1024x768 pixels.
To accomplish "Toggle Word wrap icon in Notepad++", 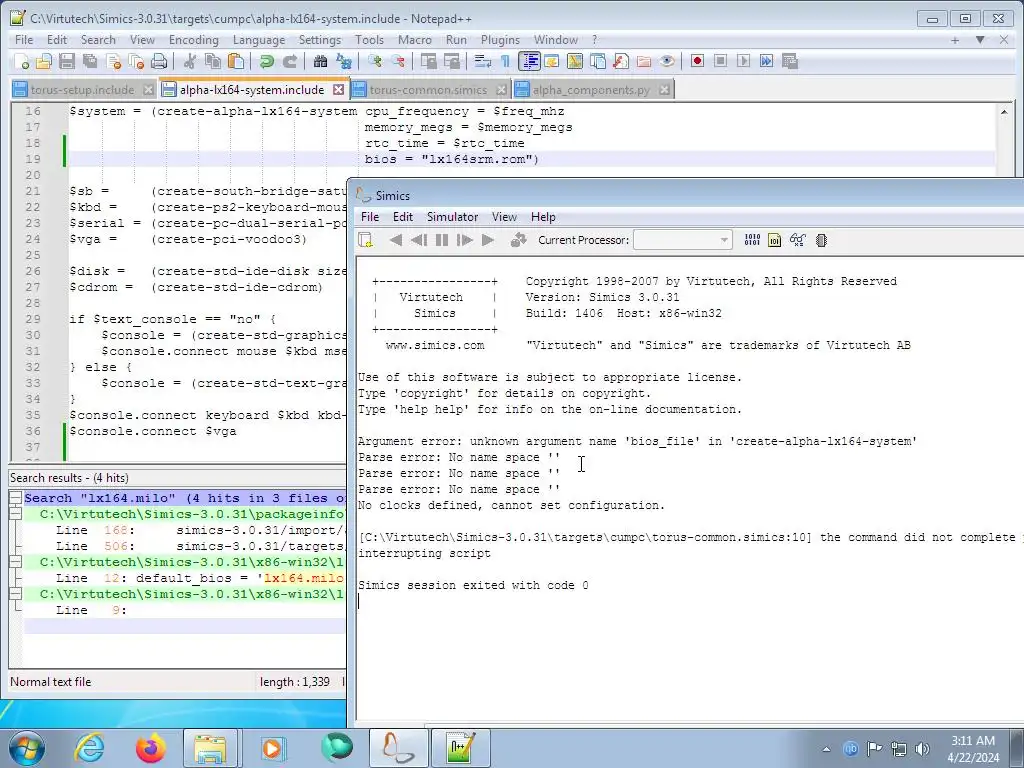I will pyautogui.click(x=483, y=61).
